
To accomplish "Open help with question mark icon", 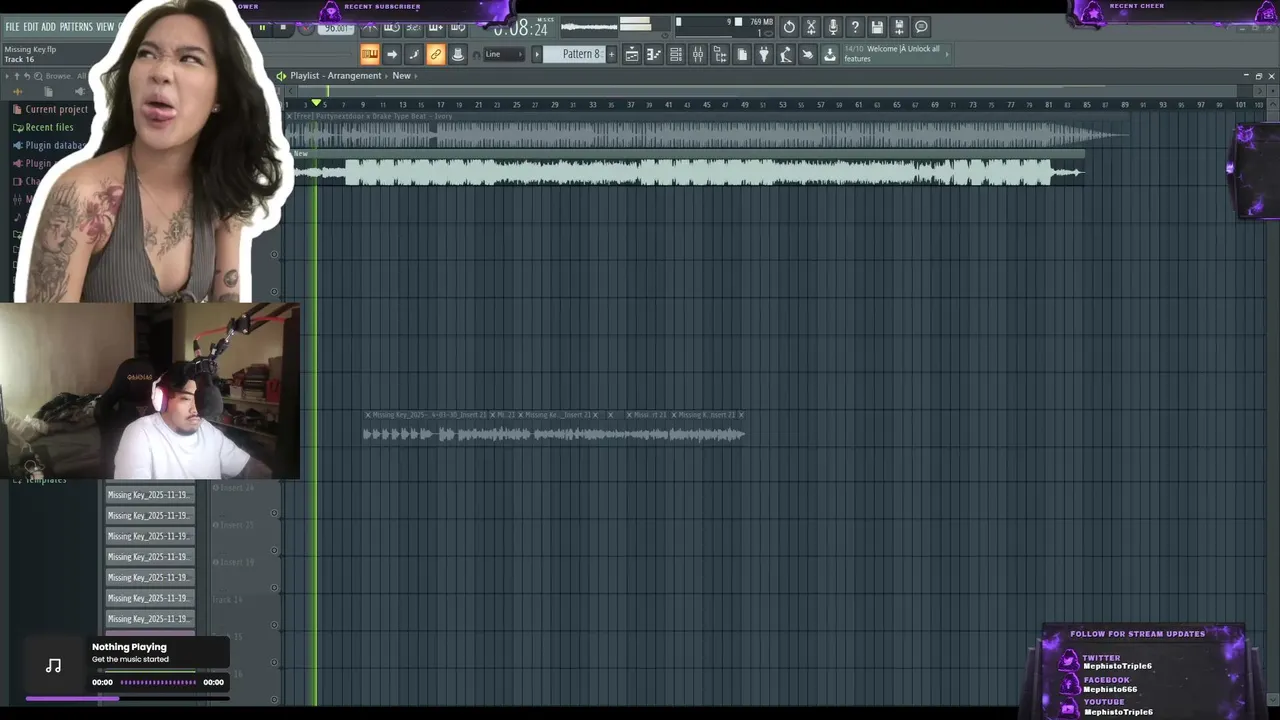I will pos(855,27).
